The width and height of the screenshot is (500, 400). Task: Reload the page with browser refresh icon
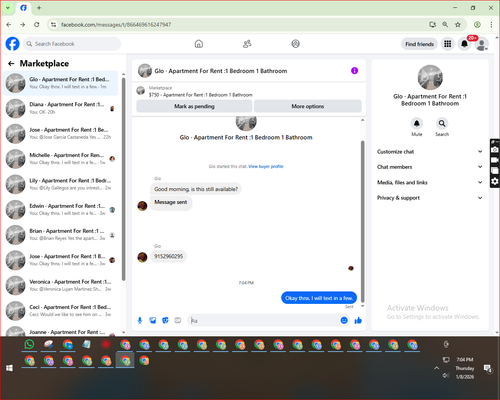tap(37, 24)
